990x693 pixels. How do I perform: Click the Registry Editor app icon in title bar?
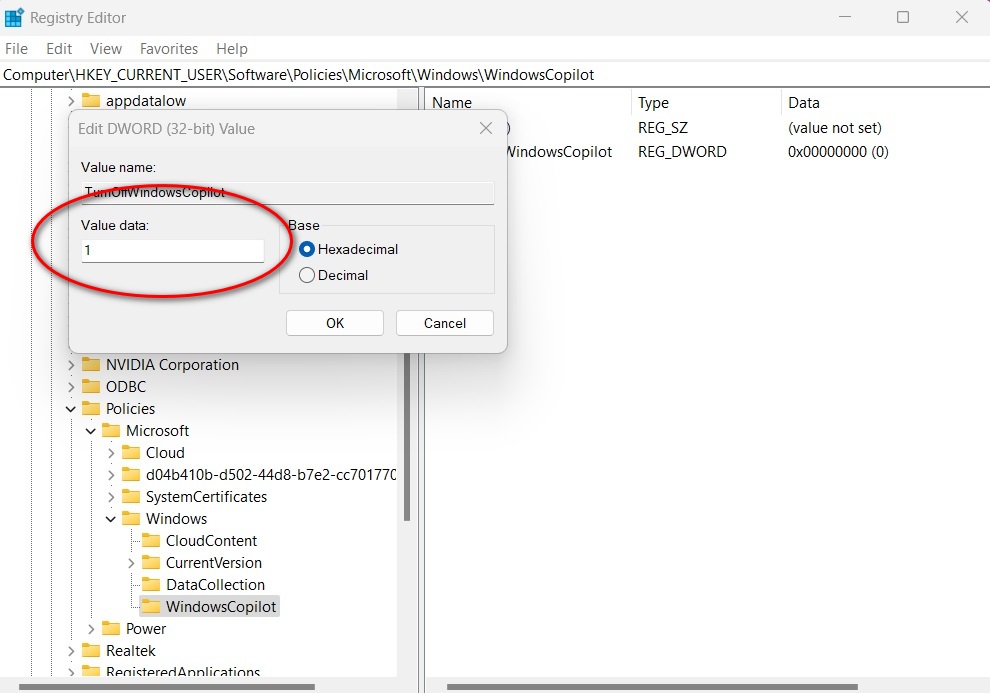pyautogui.click(x=14, y=18)
